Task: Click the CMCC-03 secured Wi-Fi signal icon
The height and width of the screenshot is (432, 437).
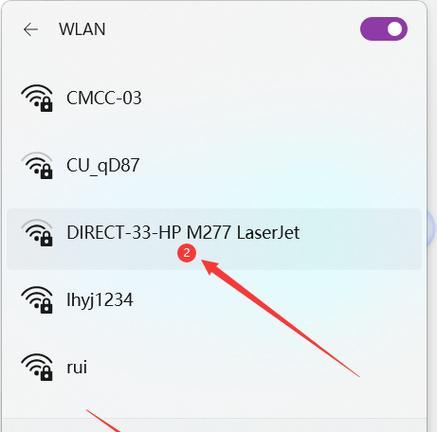Action: coord(37,98)
